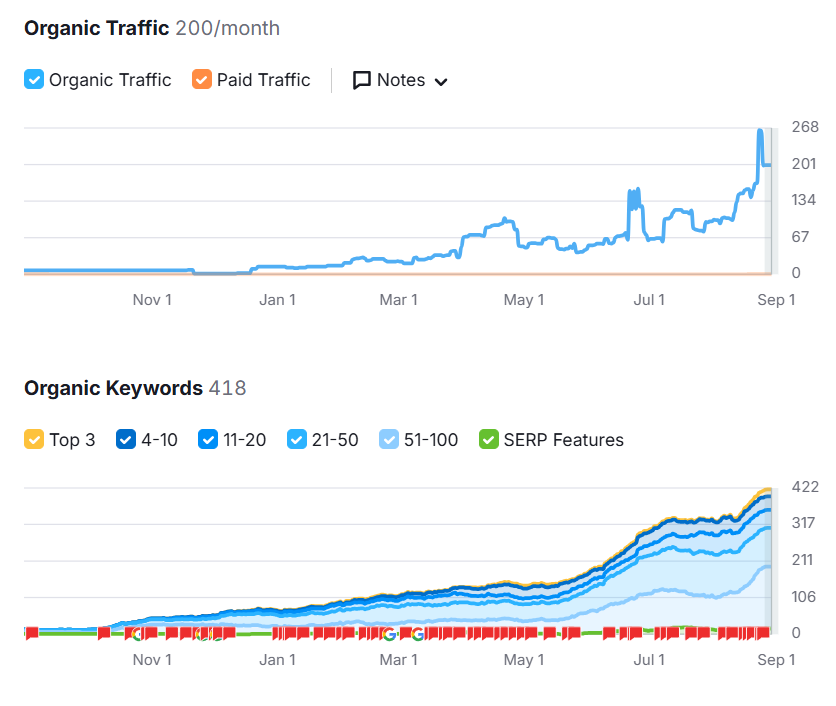Click the Organic Traffic chart heading
Screen dimensions: 836x706
pos(96,28)
